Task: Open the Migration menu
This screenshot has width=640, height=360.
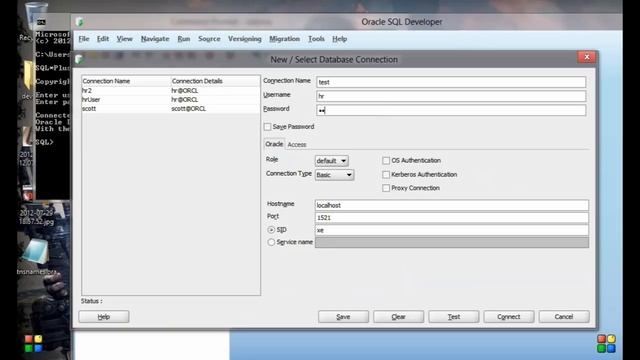Action: (x=284, y=39)
